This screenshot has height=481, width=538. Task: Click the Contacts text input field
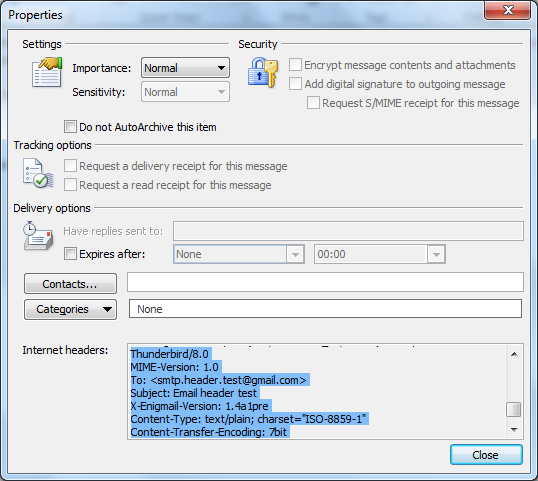point(325,282)
